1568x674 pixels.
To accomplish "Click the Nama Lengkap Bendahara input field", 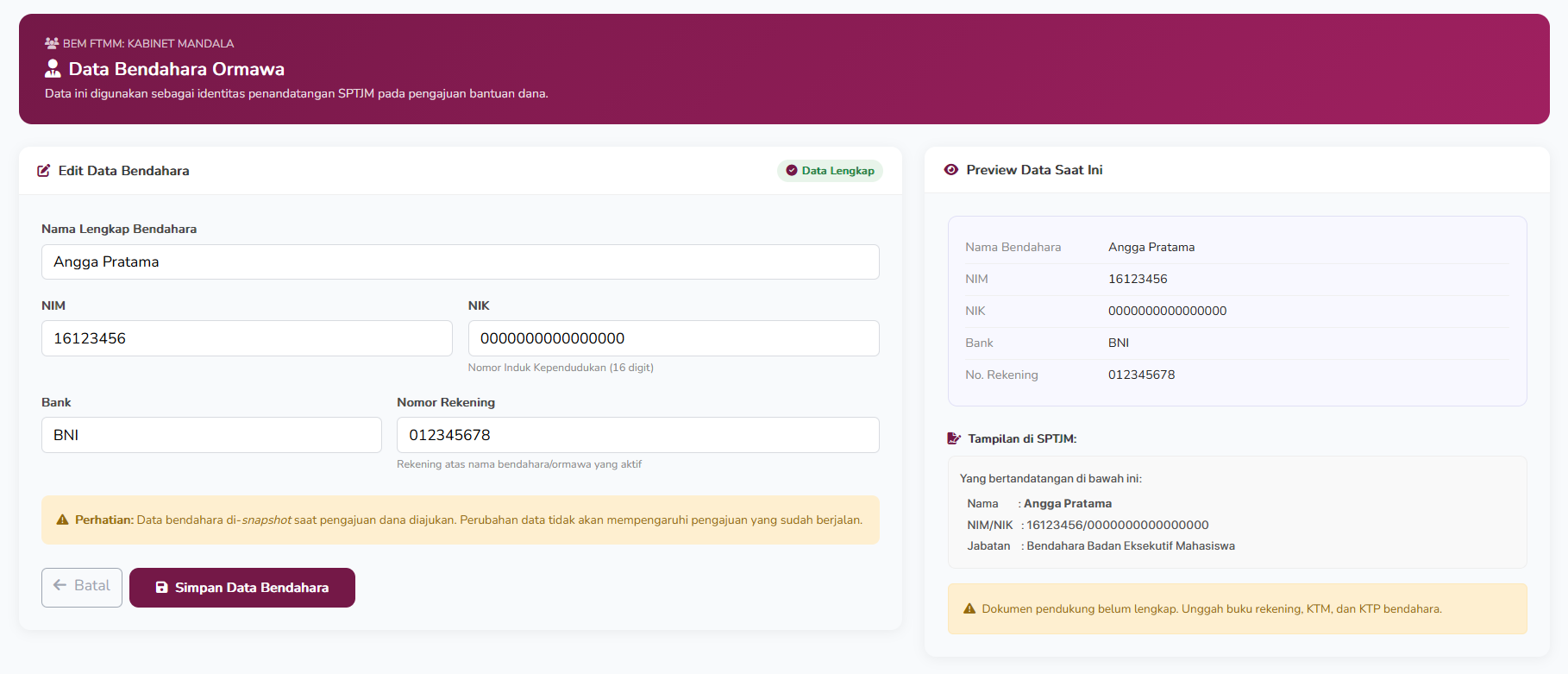I will 461,261.
